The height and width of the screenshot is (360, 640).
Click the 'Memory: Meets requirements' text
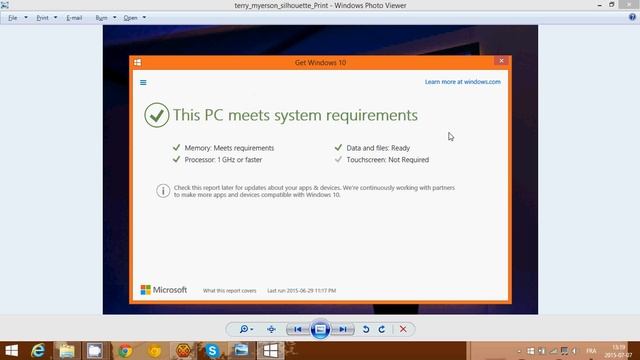click(229, 148)
